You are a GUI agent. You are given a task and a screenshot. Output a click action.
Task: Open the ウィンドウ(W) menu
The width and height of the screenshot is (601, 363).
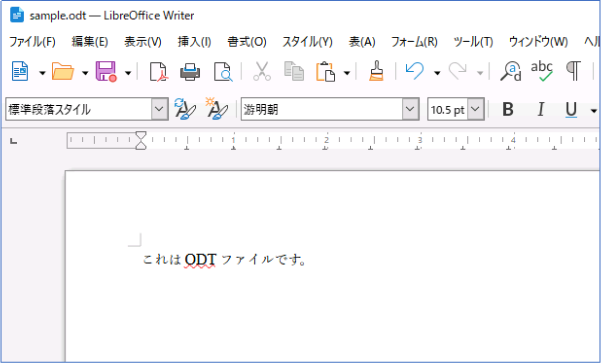[538, 41]
